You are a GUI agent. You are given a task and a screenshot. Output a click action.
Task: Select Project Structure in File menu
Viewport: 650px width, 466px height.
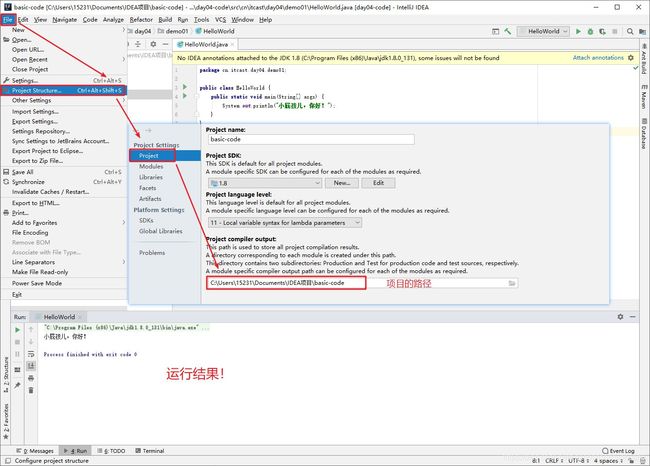pyautogui.click(x=63, y=90)
